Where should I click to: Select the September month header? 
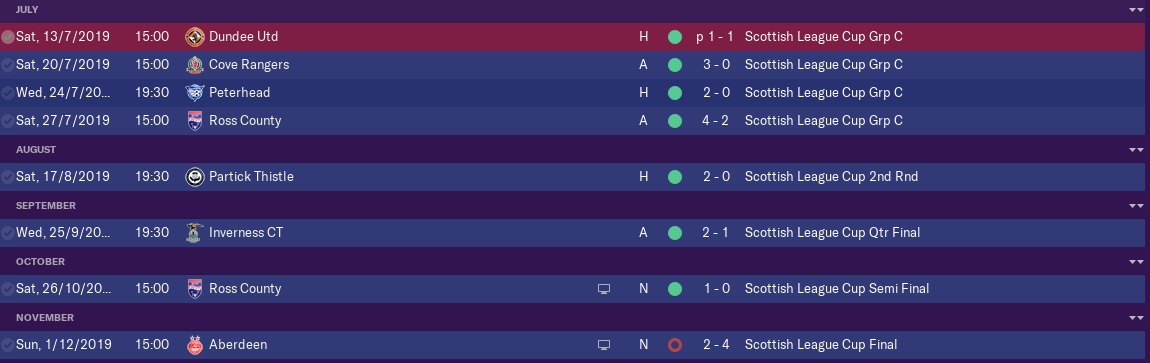(x=575, y=205)
